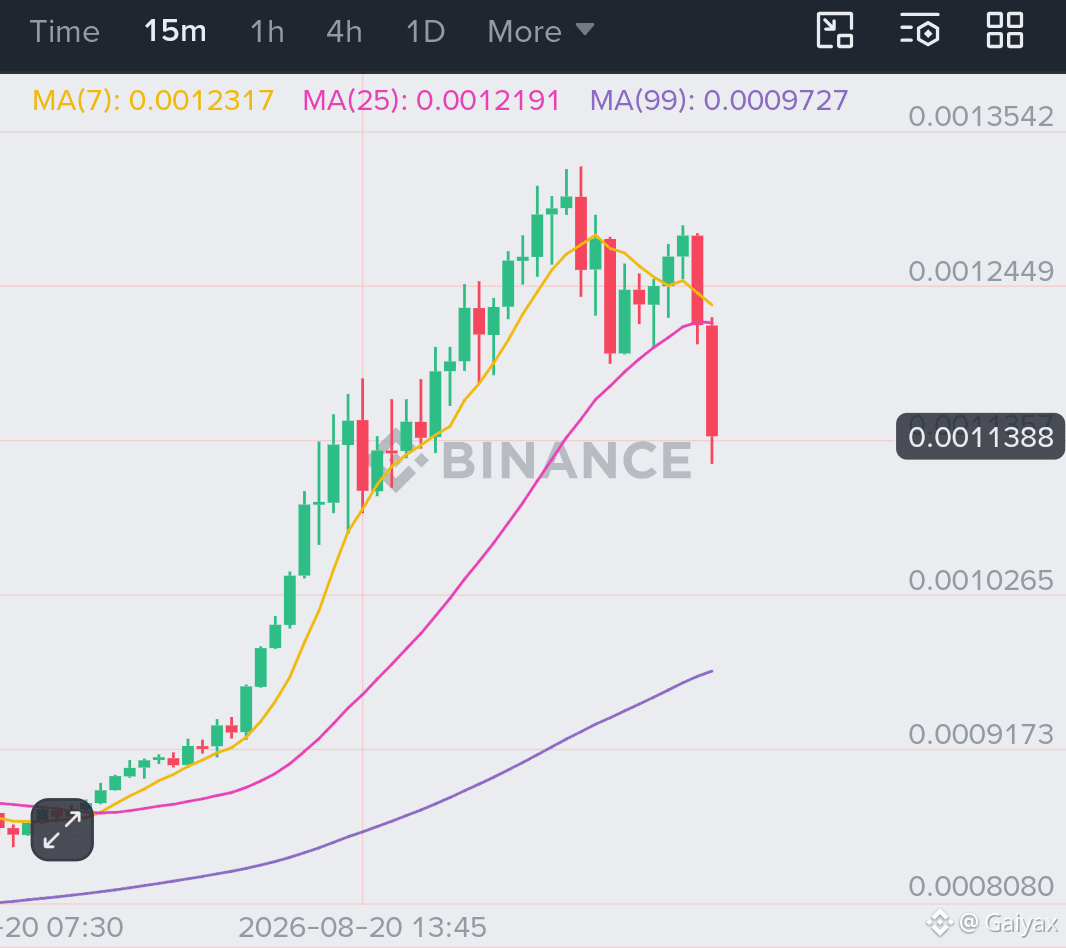Image resolution: width=1066 pixels, height=948 pixels.
Task: Click the MA(99): 0.0009727 label
Action: (x=719, y=101)
